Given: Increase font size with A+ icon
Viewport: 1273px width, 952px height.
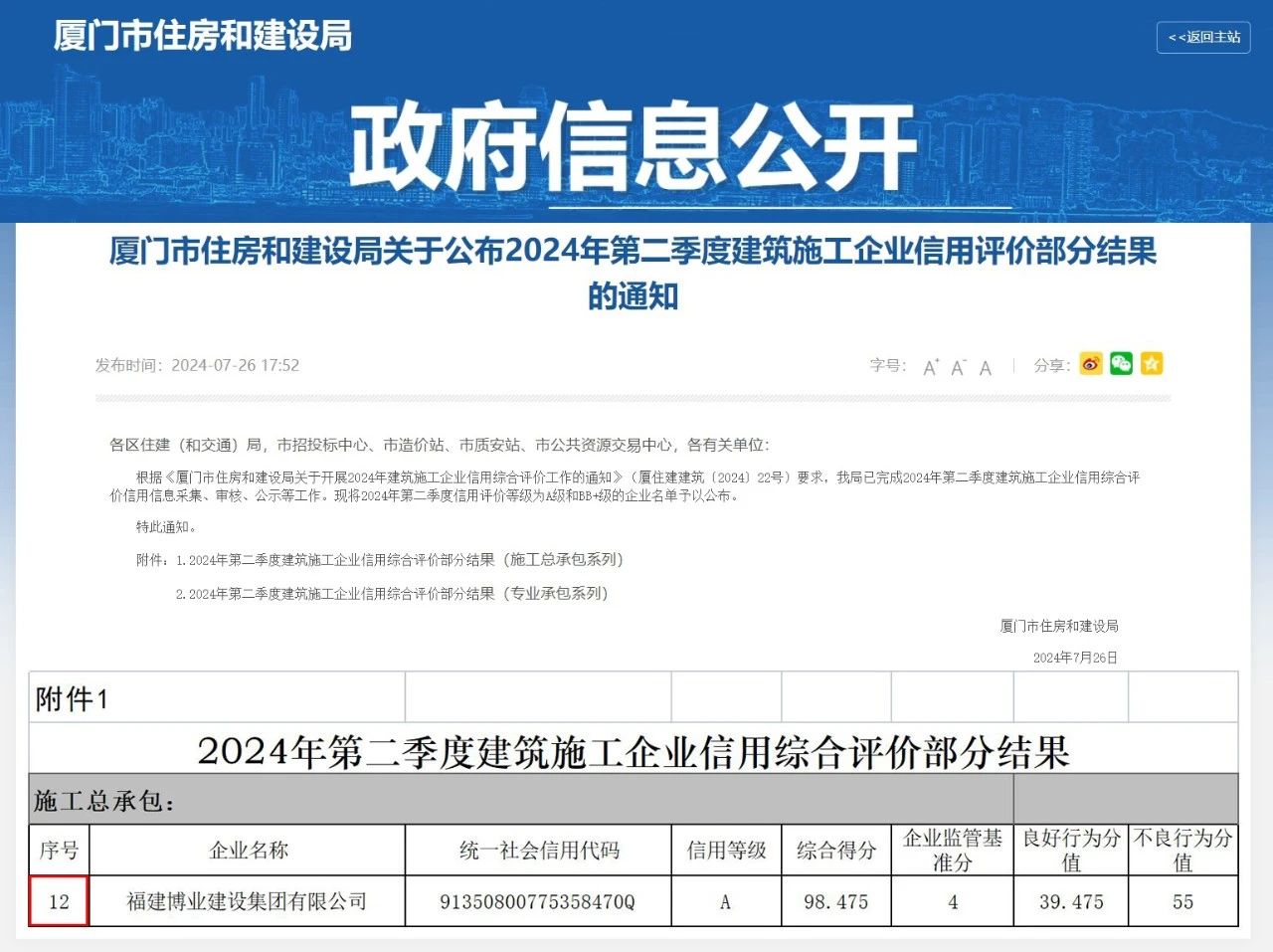Looking at the screenshot, I should pyautogui.click(x=930, y=366).
